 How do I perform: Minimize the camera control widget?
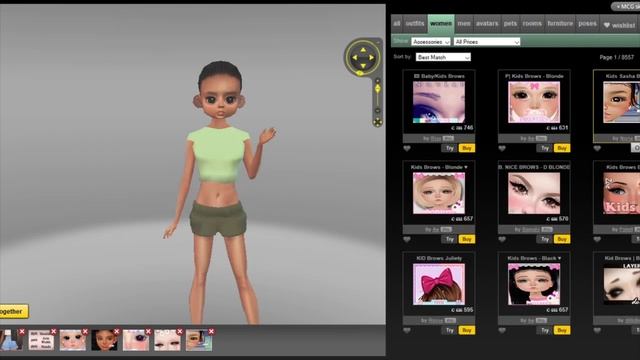[378, 42]
